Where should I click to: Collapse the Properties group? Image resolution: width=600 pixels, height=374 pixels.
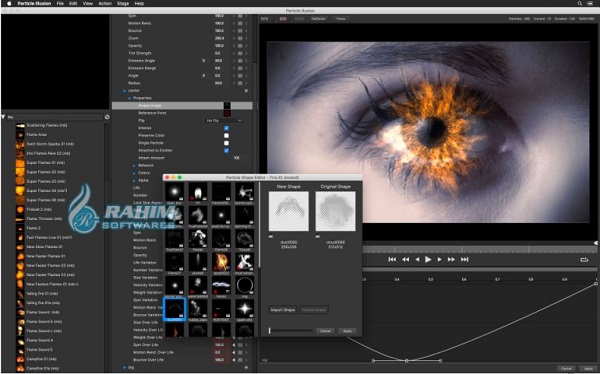129,98
